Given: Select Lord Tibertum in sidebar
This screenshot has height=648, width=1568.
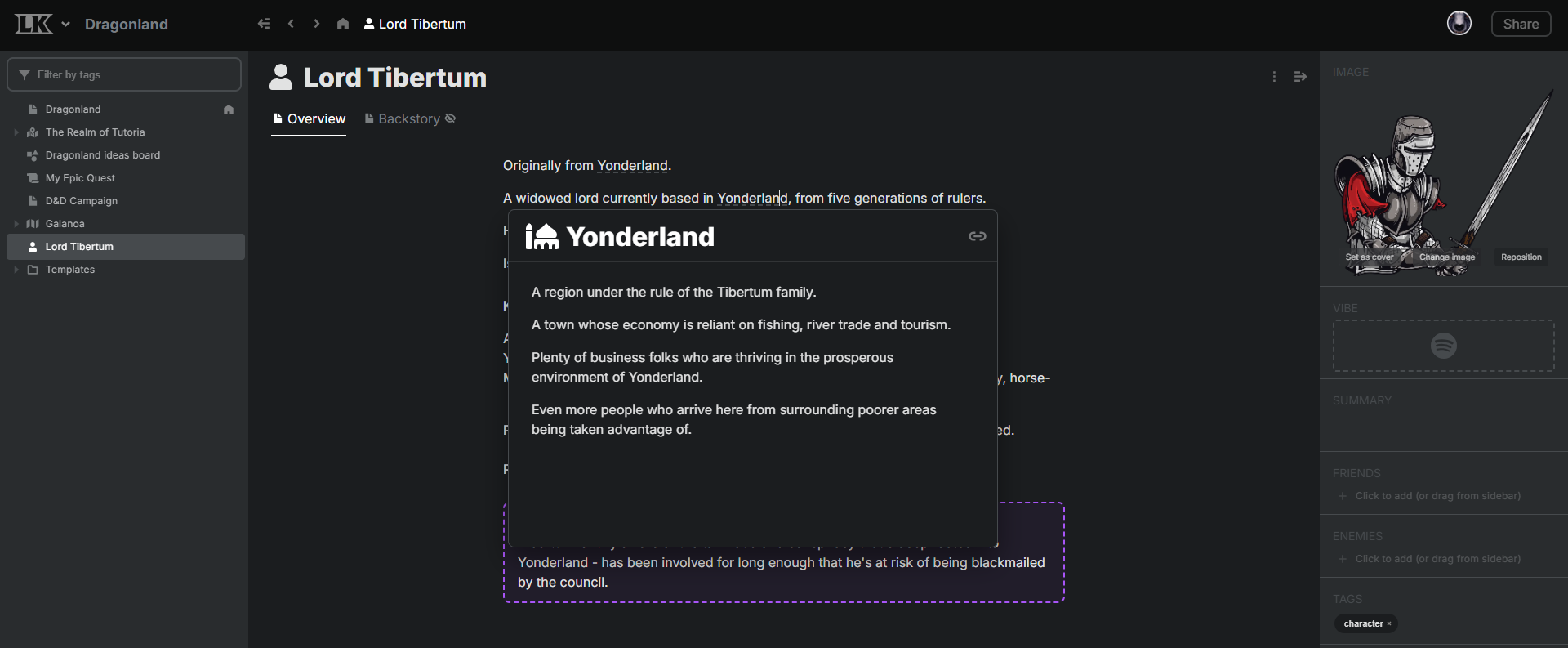Looking at the screenshot, I should click(126, 247).
